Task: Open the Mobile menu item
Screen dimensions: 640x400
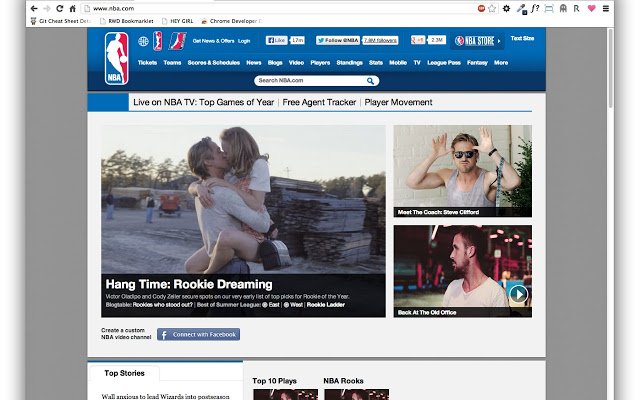Action: (398, 63)
